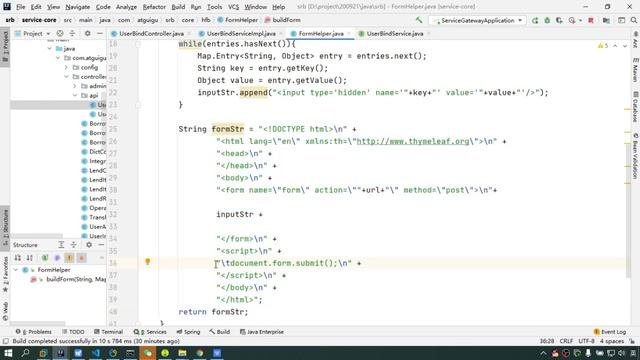Click the red Stop icon
The height and width of the screenshot is (360, 640).
(x=591, y=20)
